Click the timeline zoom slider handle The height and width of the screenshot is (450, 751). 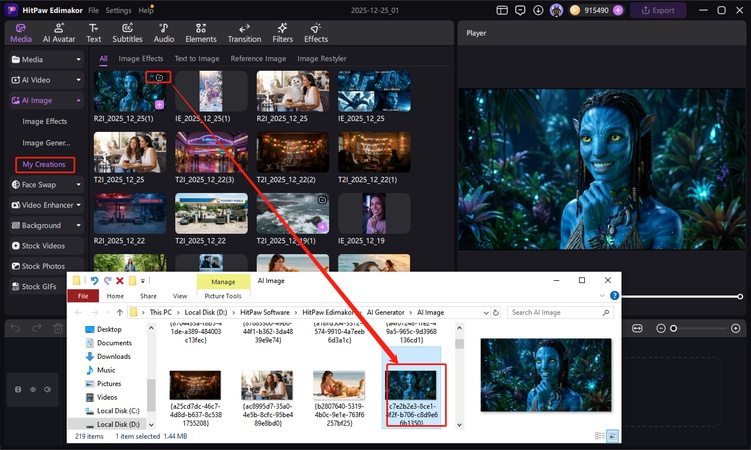(674, 328)
